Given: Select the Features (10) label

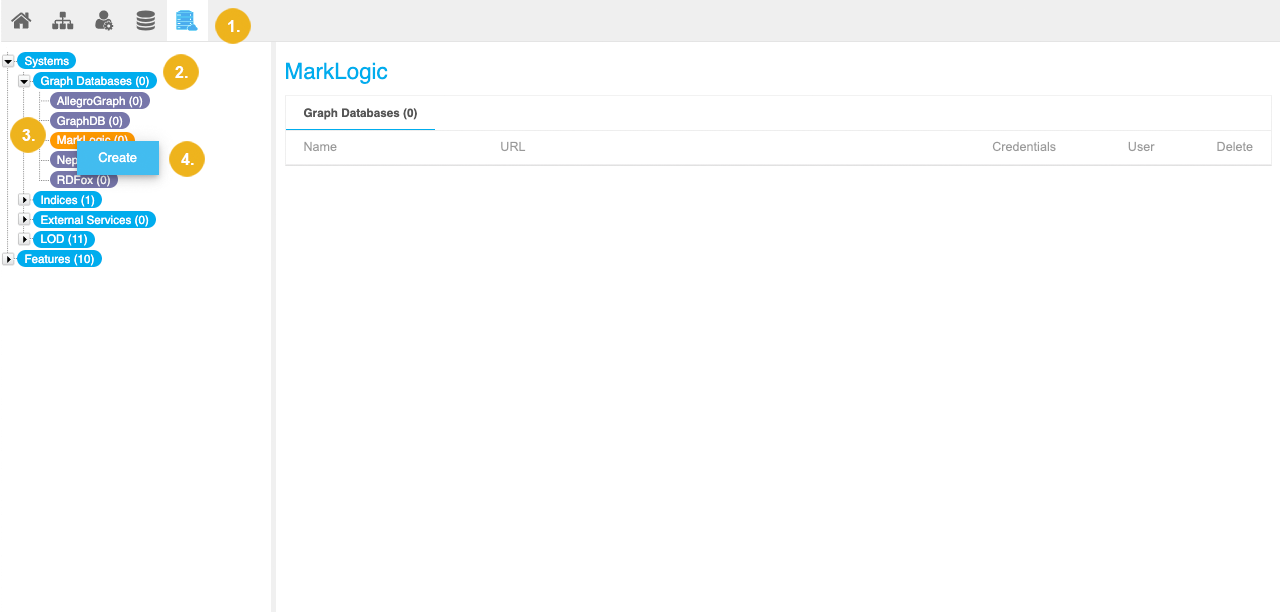Looking at the screenshot, I should pos(59,259).
